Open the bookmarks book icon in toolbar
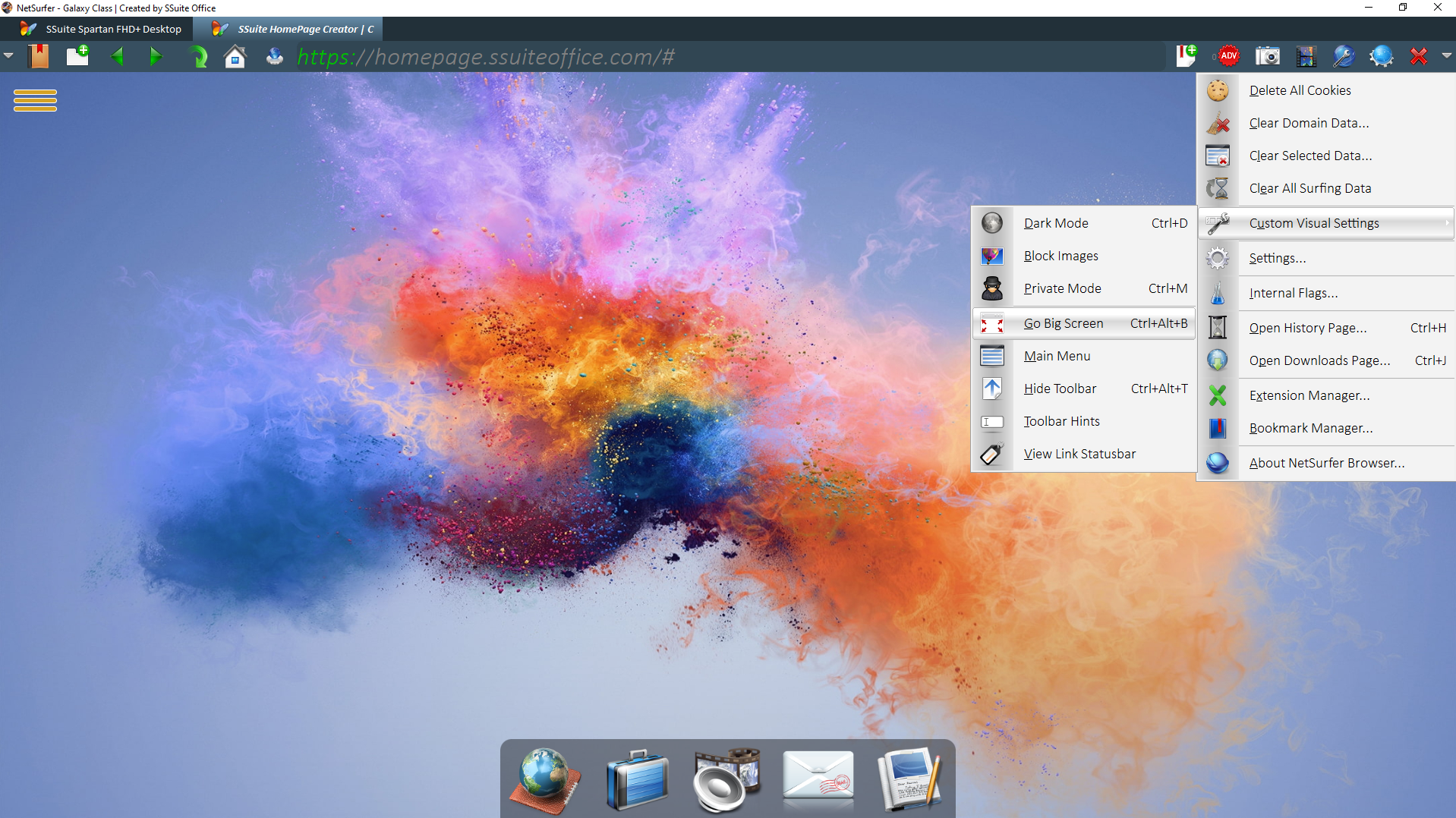 click(38, 56)
